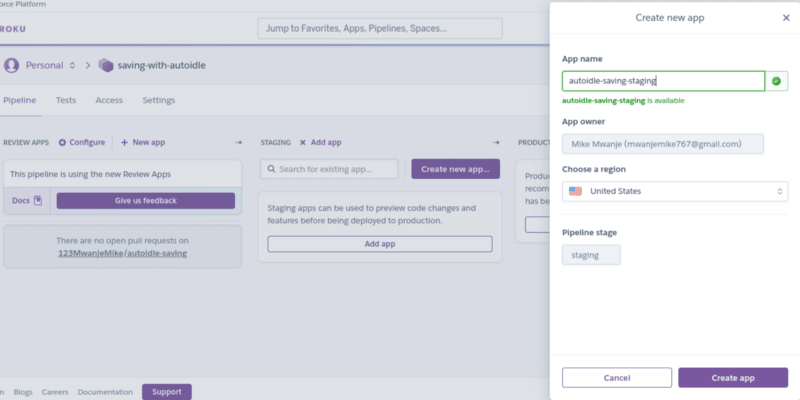Click the Docs document icon
800x400 pixels.
38,200
